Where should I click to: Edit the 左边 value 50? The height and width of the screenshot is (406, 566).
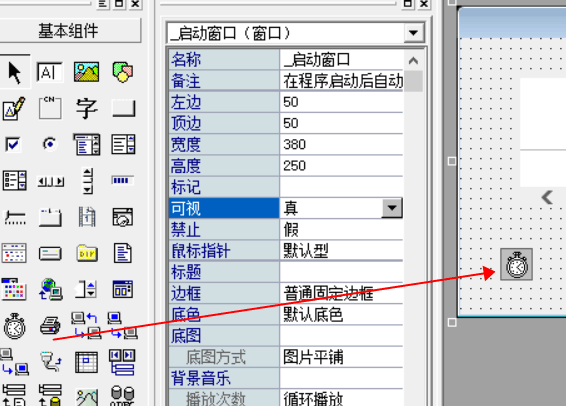[341, 102]
